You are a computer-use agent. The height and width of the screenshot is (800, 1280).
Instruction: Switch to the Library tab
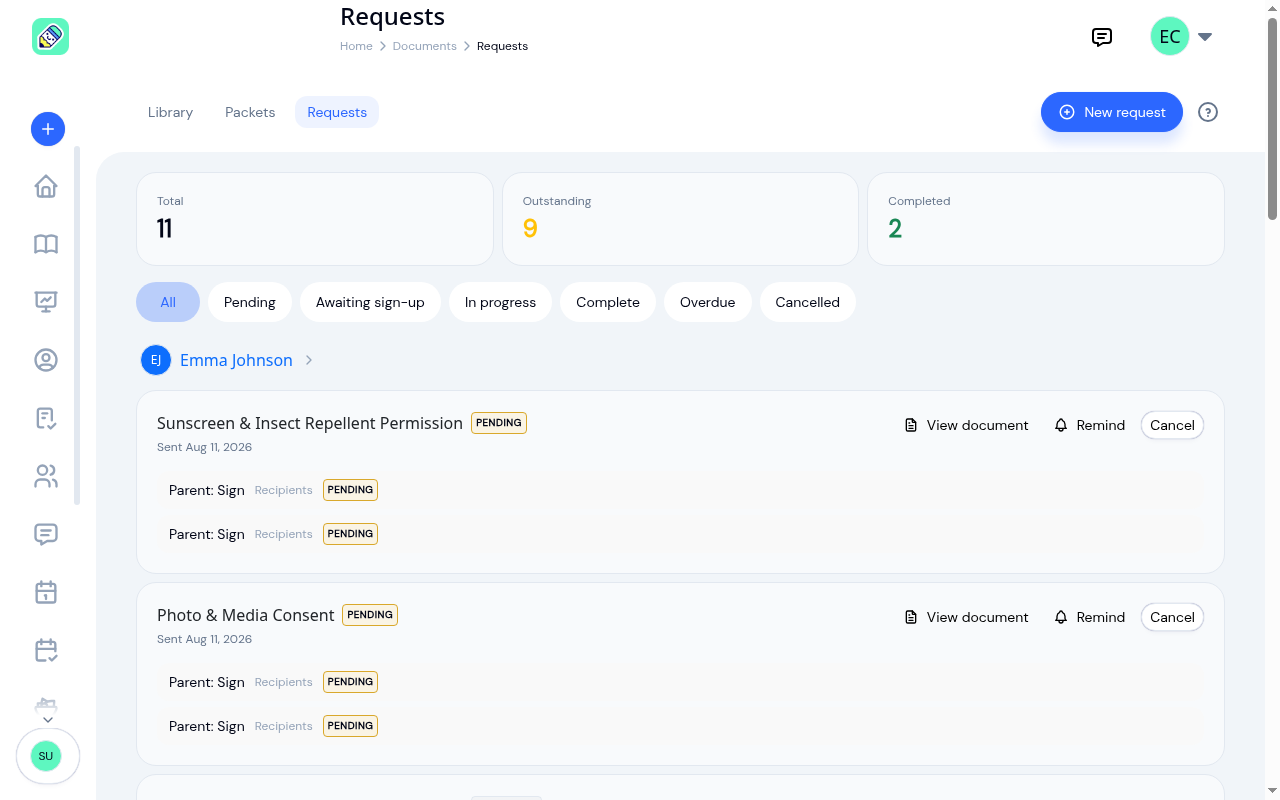pos(170,112)
